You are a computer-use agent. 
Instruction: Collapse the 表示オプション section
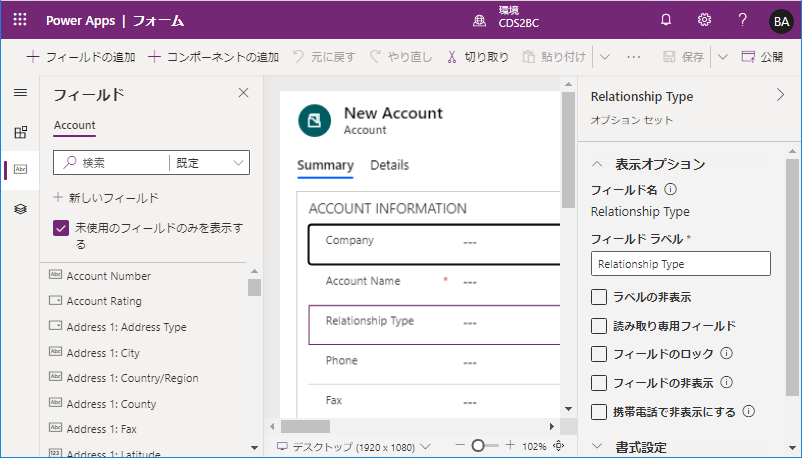pyautogui.click(x=596, y=164)
